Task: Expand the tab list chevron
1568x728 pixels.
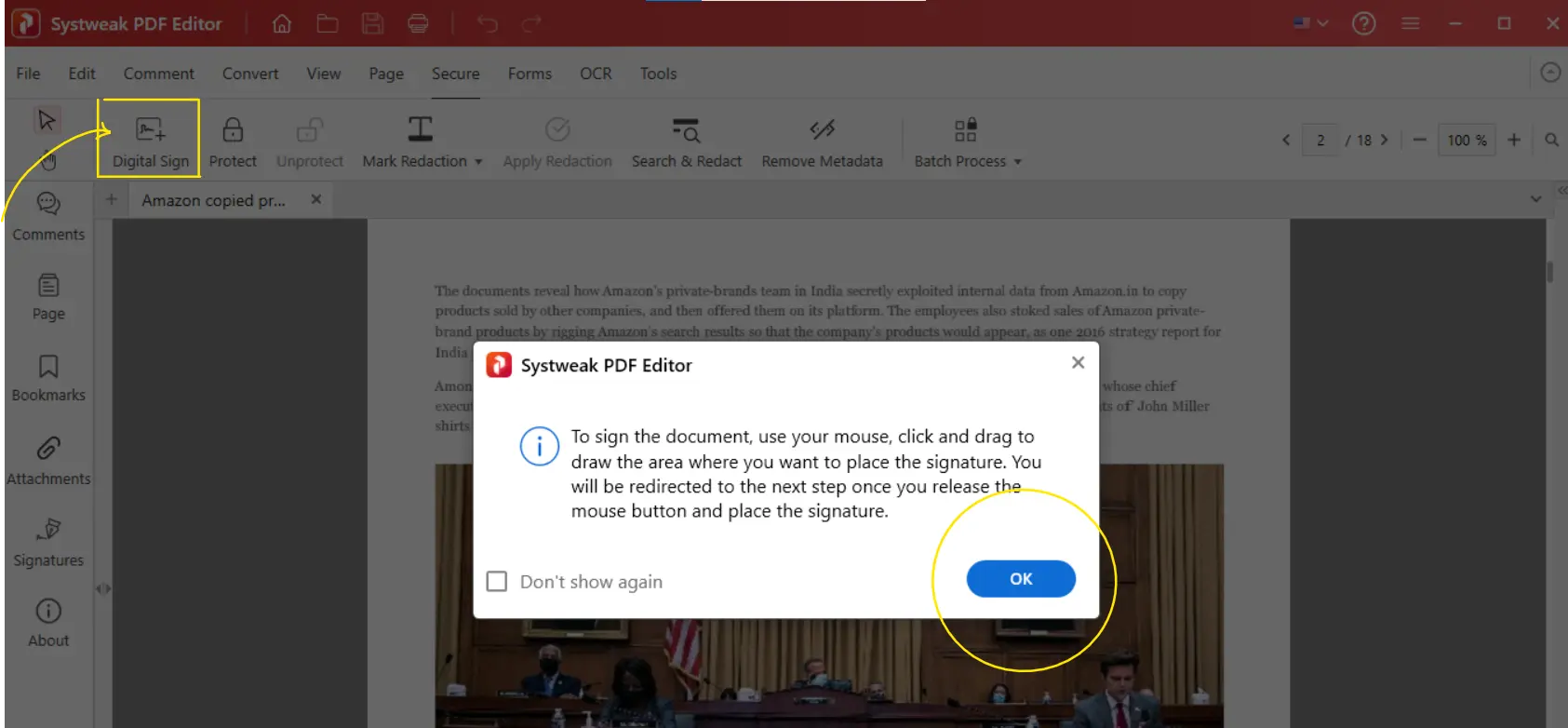Action: click(x=1535, y=199)
